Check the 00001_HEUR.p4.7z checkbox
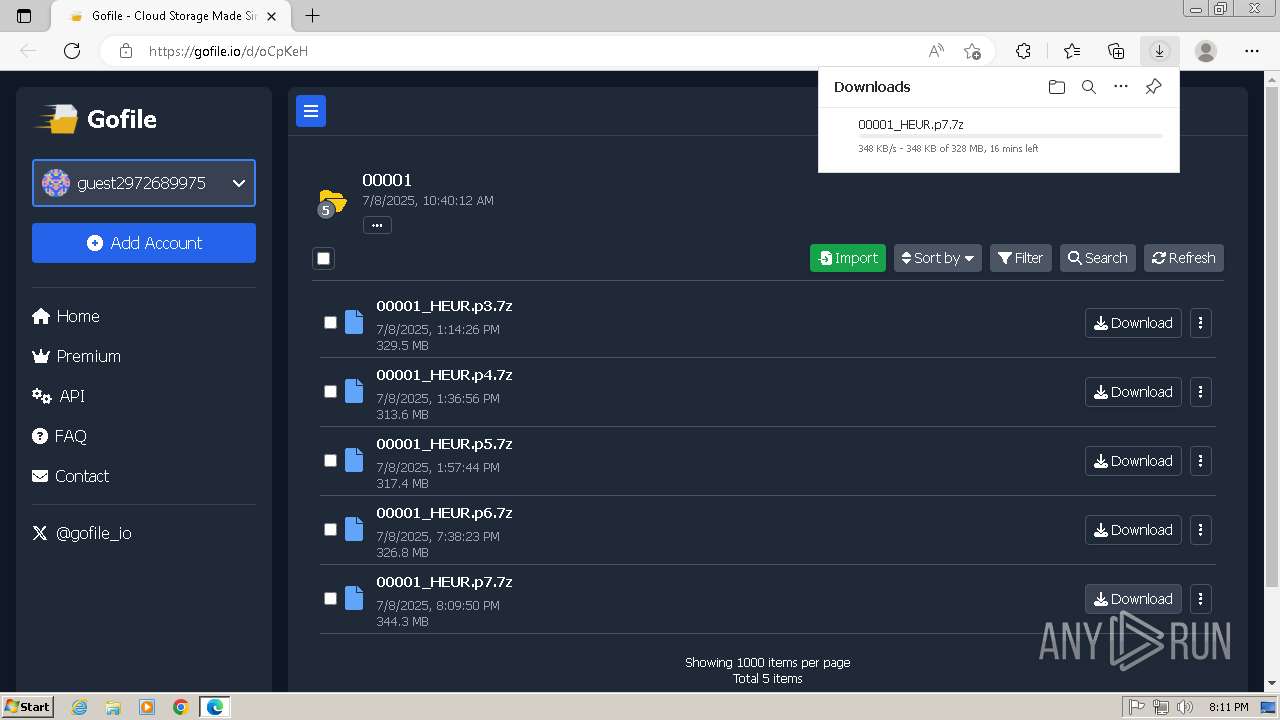The height and width of the screenshot is (720, 1280). (330, 392)
